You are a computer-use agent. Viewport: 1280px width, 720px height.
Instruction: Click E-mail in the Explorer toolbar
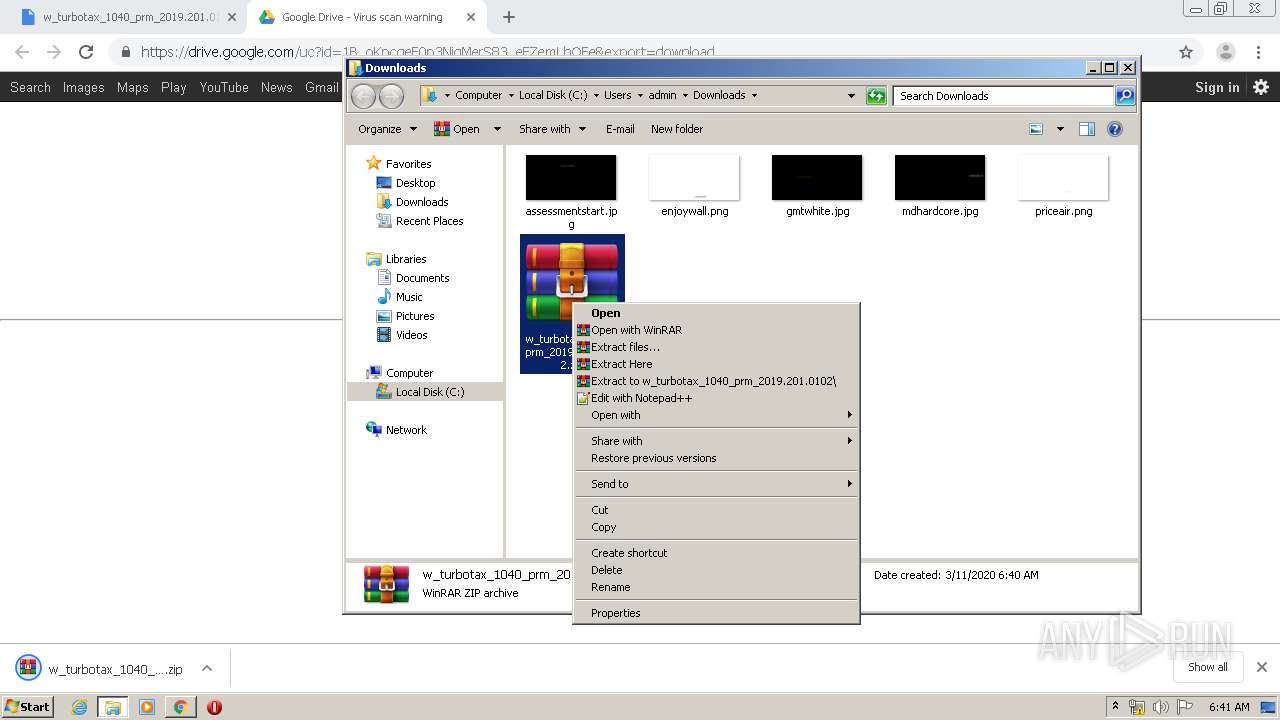620,129
